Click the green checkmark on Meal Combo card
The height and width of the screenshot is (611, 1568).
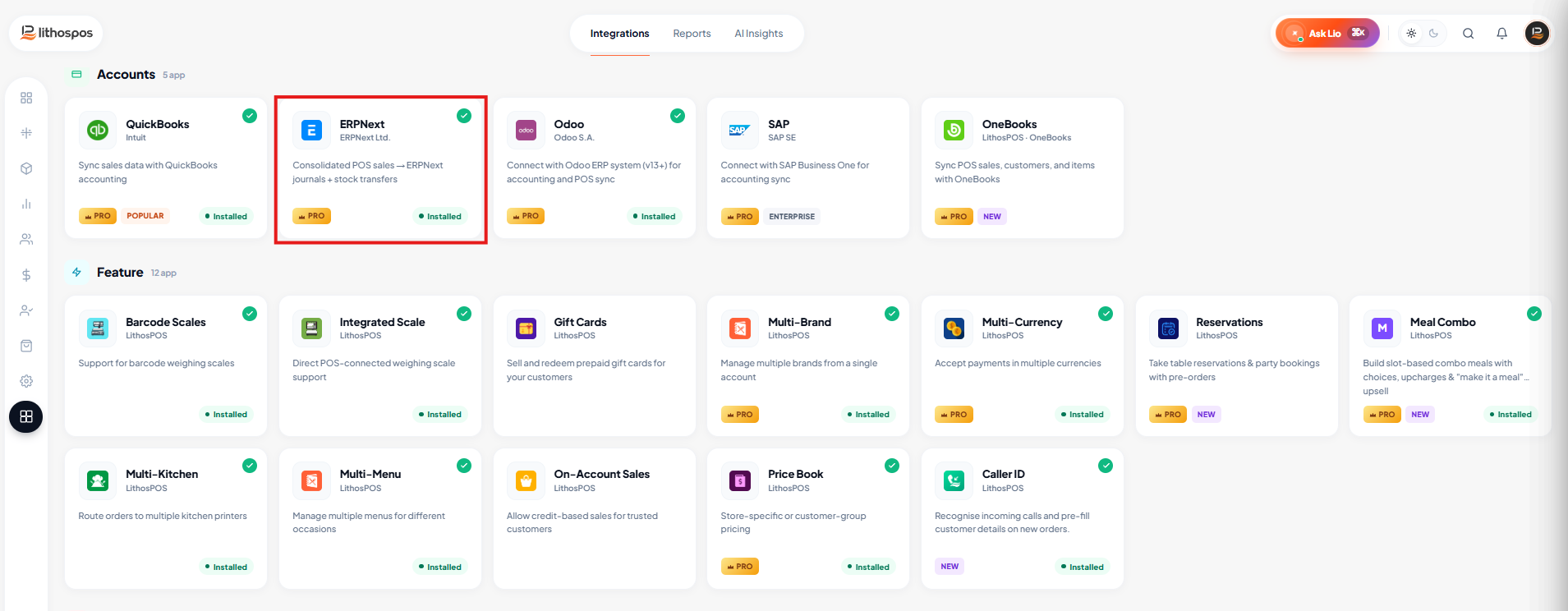[x=1534, y=314]
